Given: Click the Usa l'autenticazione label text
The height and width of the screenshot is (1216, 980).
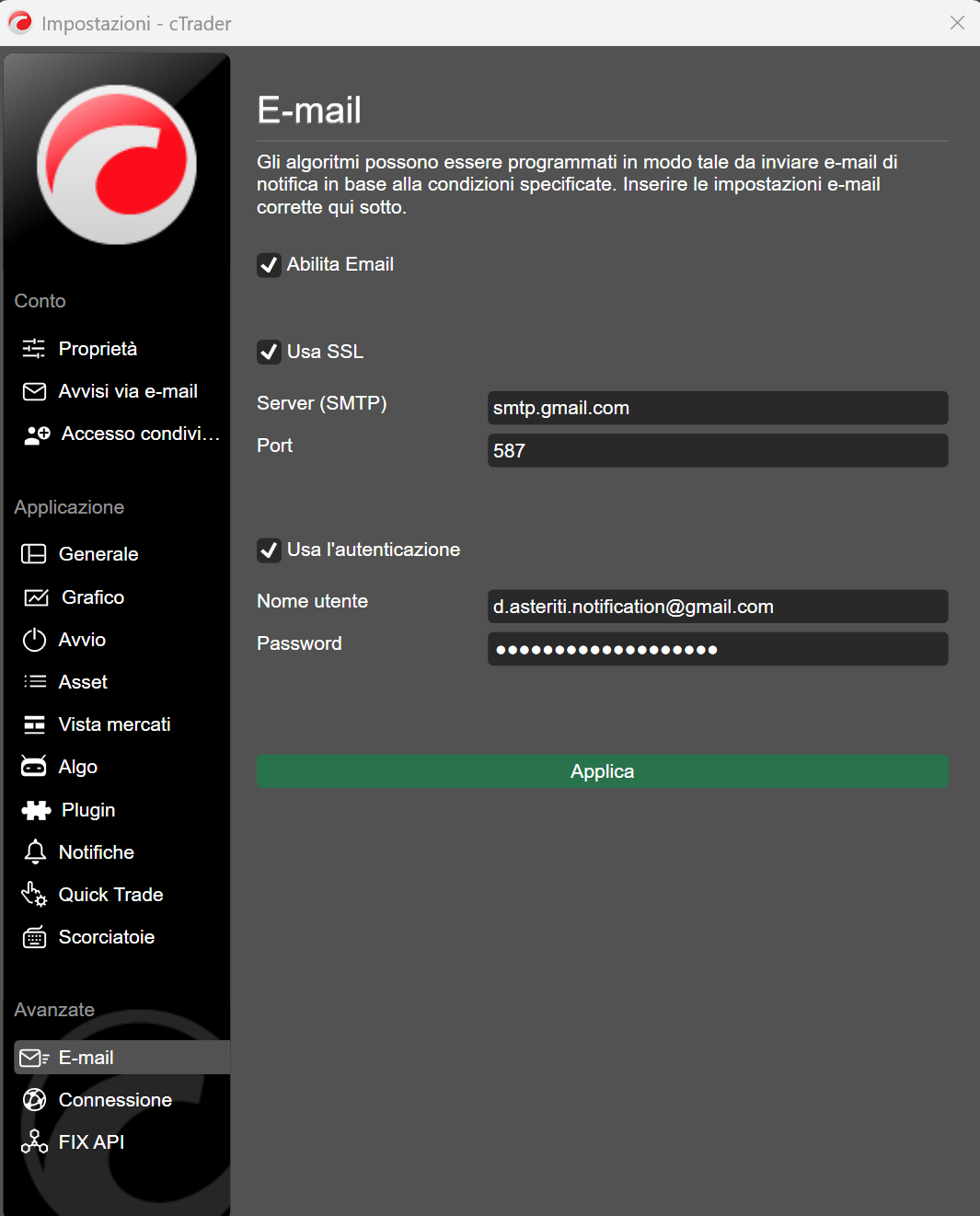Looking at the screenshot, I should pyautogui.click(x=374, y=550).
